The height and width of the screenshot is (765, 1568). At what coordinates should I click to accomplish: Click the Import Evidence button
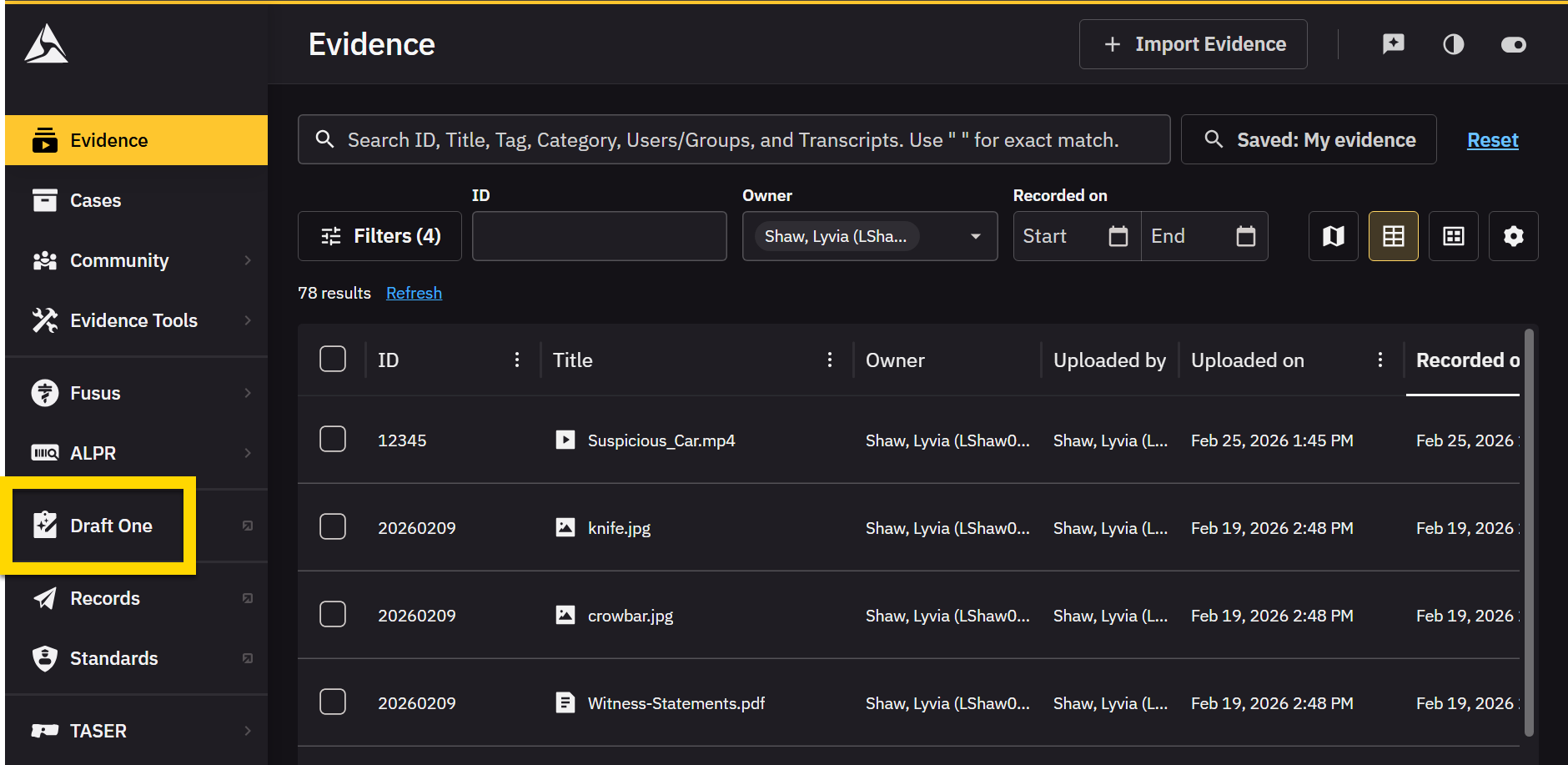1193,44
